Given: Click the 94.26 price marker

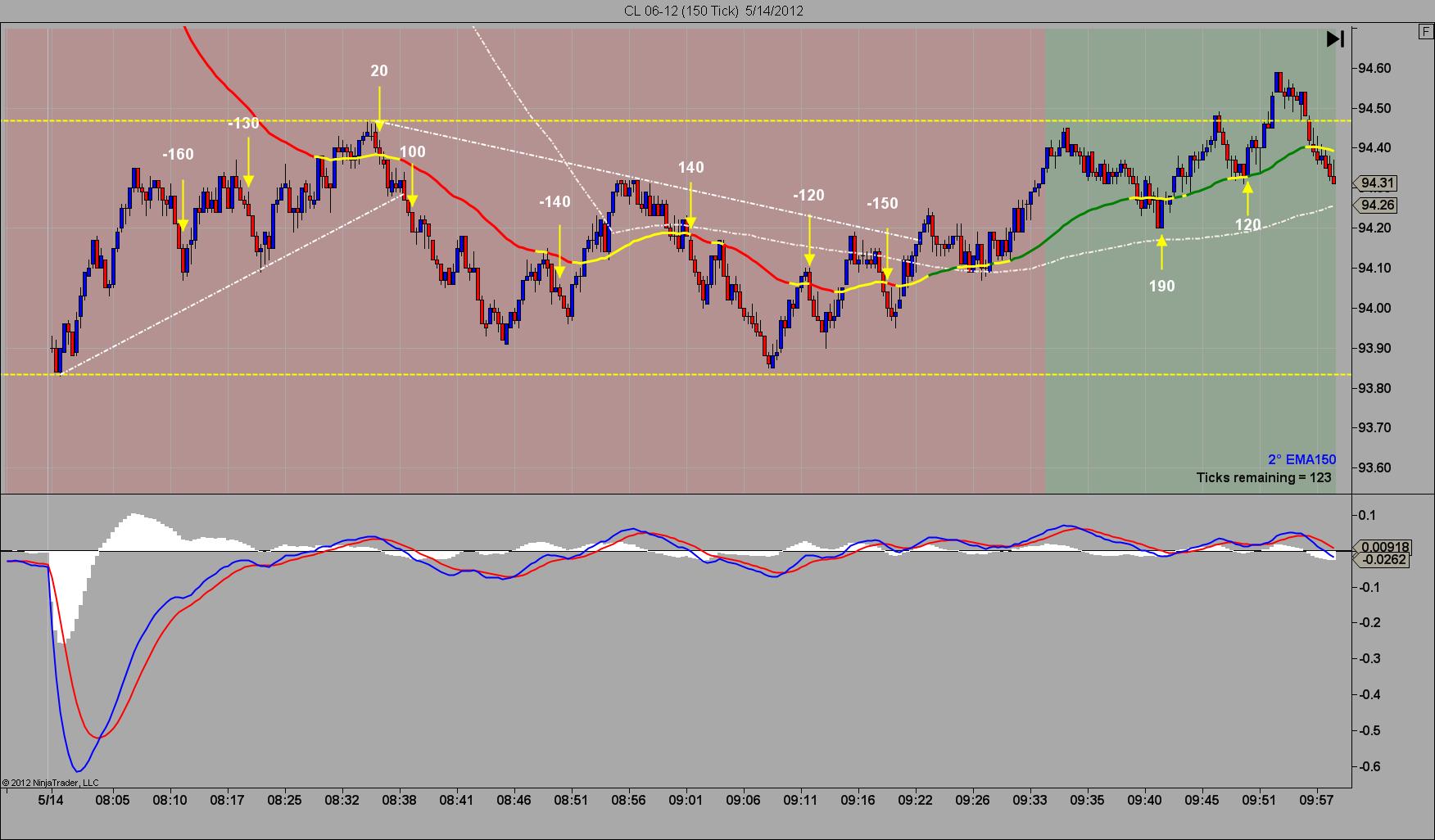Looking at the screenshot, I should [1377, 205].
